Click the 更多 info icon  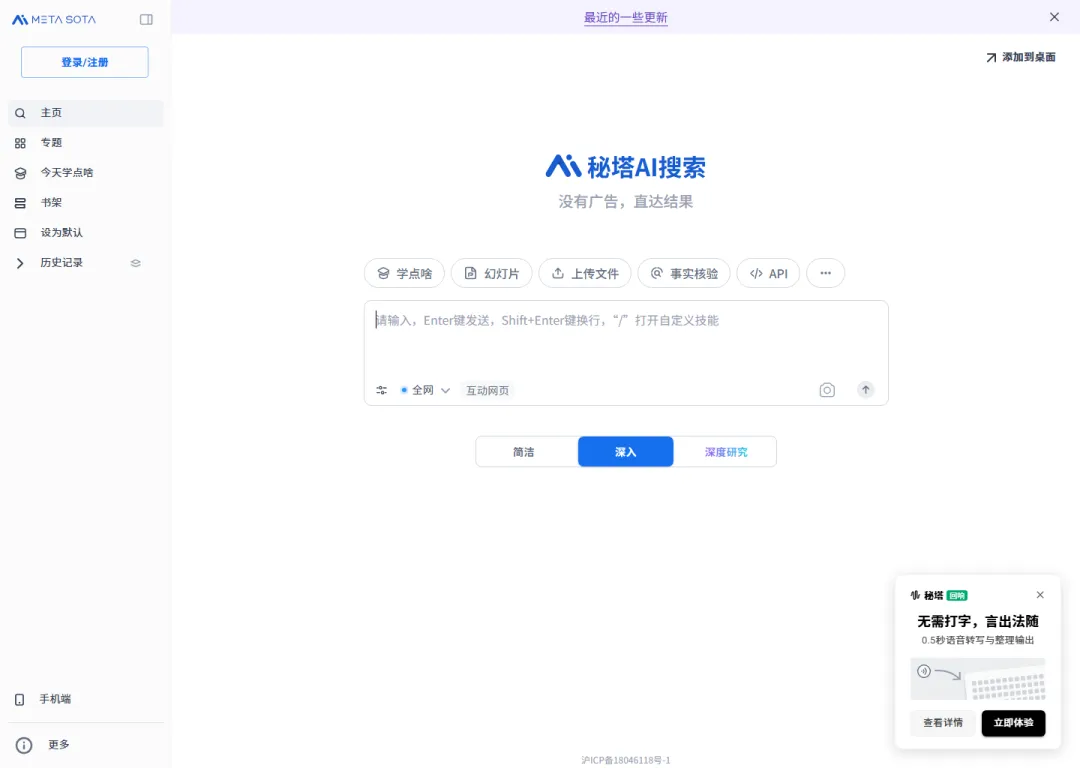click(24, 745)
